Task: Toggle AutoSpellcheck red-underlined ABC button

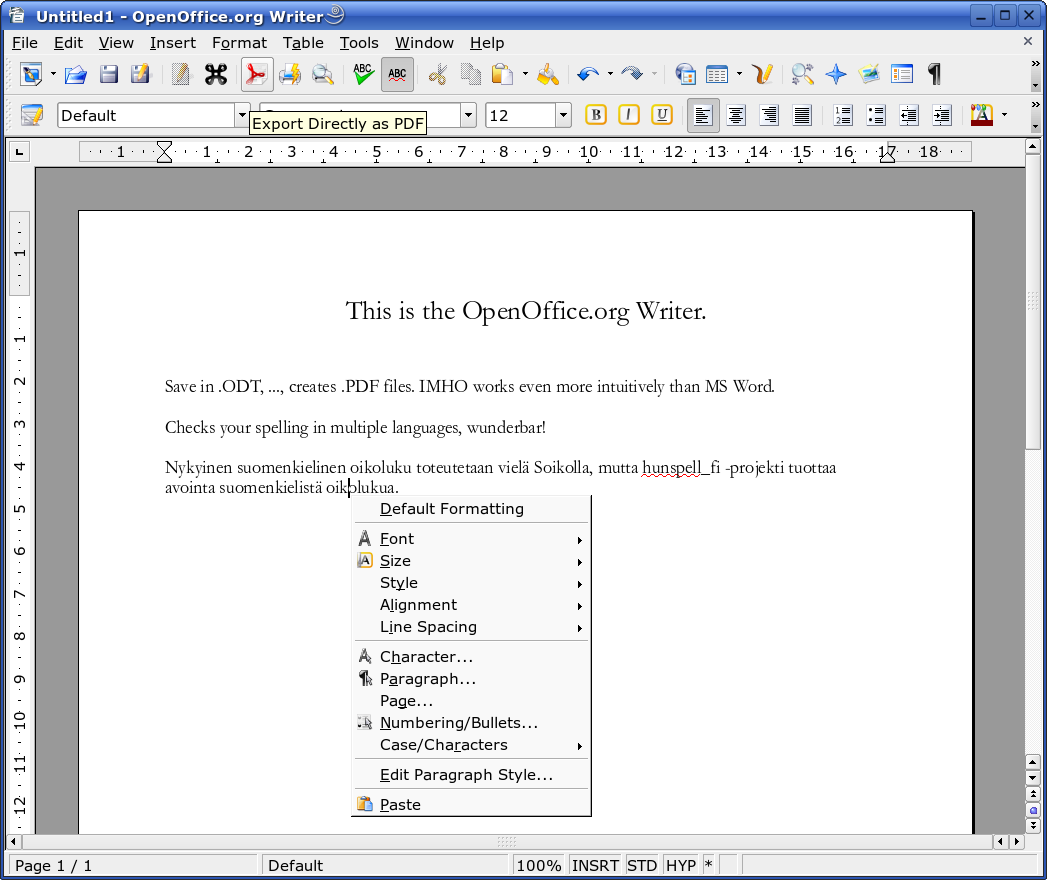Action: (397, 74)
